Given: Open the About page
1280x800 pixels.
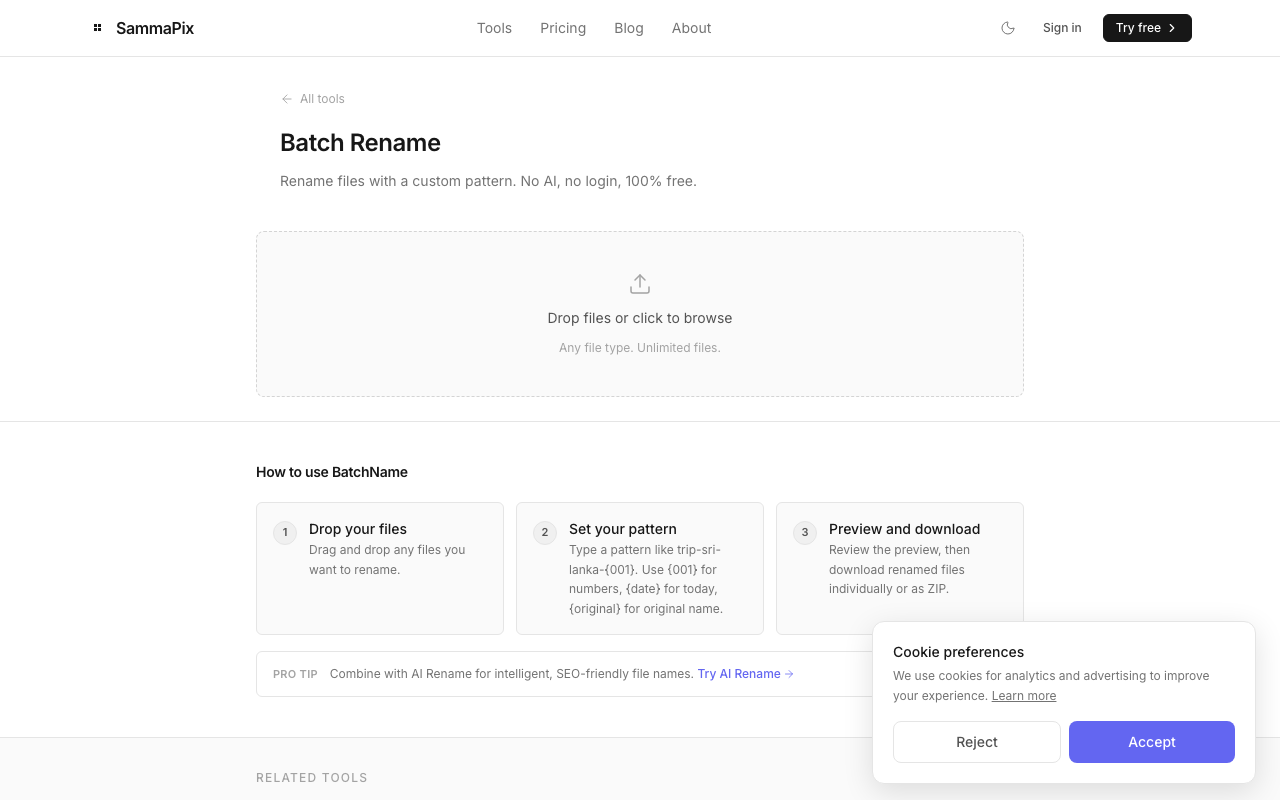Looking at the screenshot, I should tap(691, 28).
